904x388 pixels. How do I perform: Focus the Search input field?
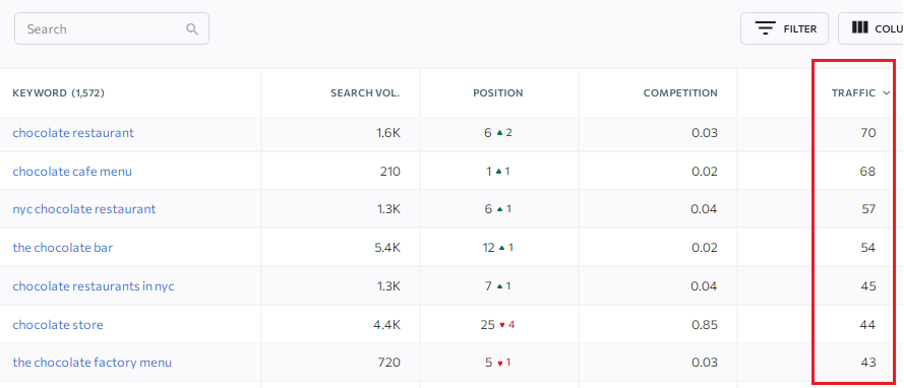[x=112, y=29]
